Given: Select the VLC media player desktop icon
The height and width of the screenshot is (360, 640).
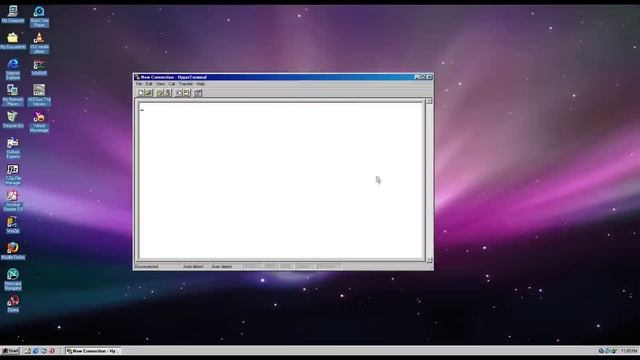Looking at the screenshot, I should tap(39, 43).
